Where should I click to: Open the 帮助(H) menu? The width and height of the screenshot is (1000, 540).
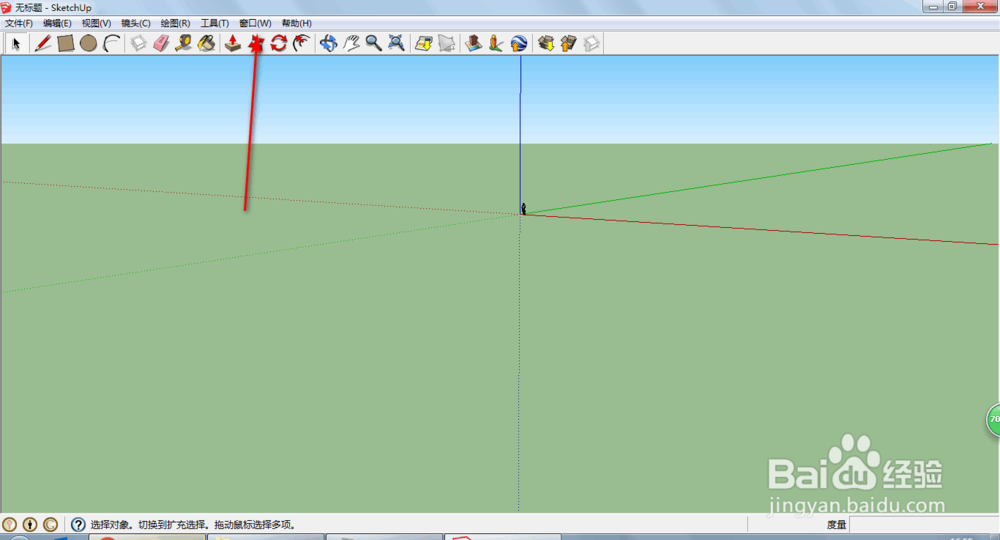point(297,23)
